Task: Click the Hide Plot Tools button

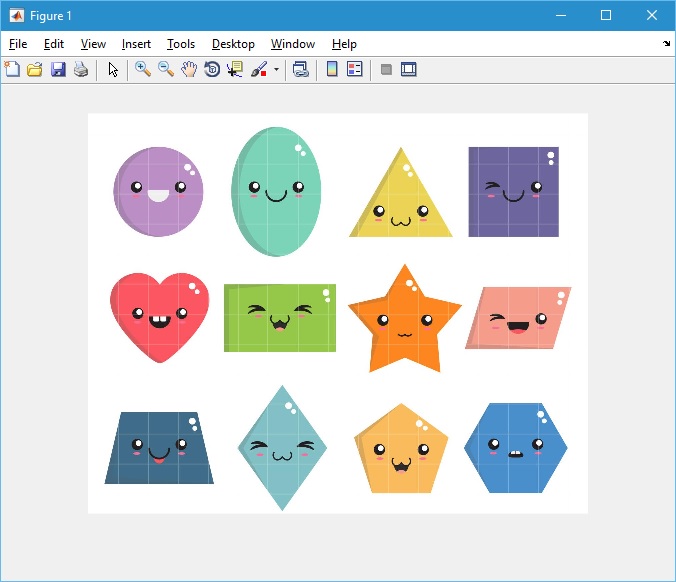Action: click(x=386, y=69)
